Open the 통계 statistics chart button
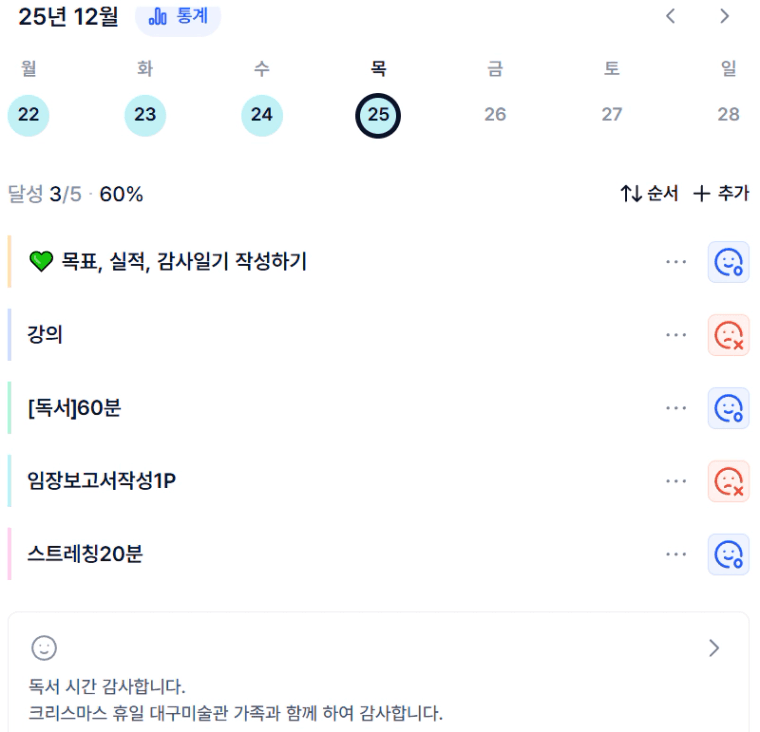Viewport: 760px width, 732px height. [177, 17]
